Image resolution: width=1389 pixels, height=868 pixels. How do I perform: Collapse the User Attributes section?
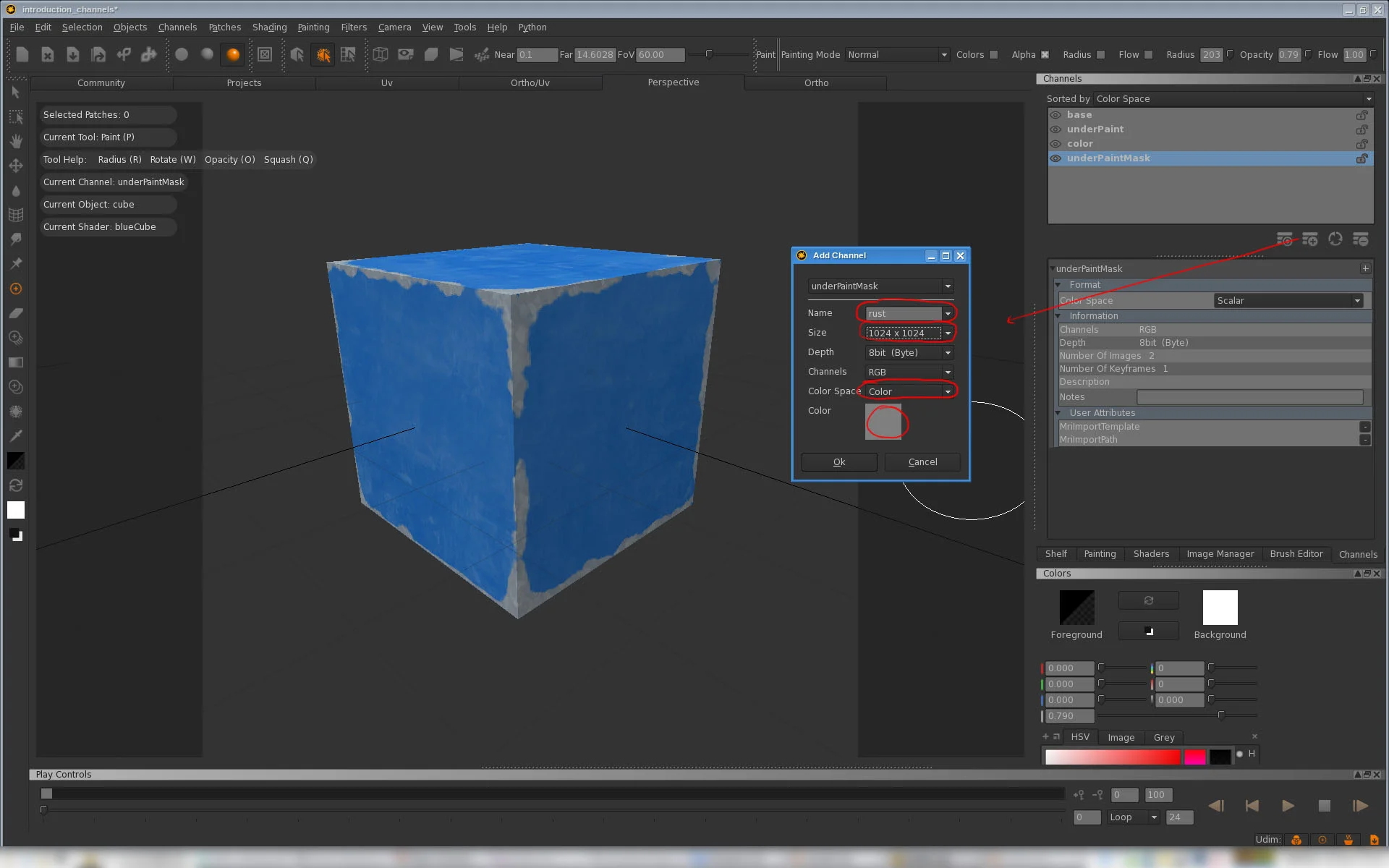1058,413
